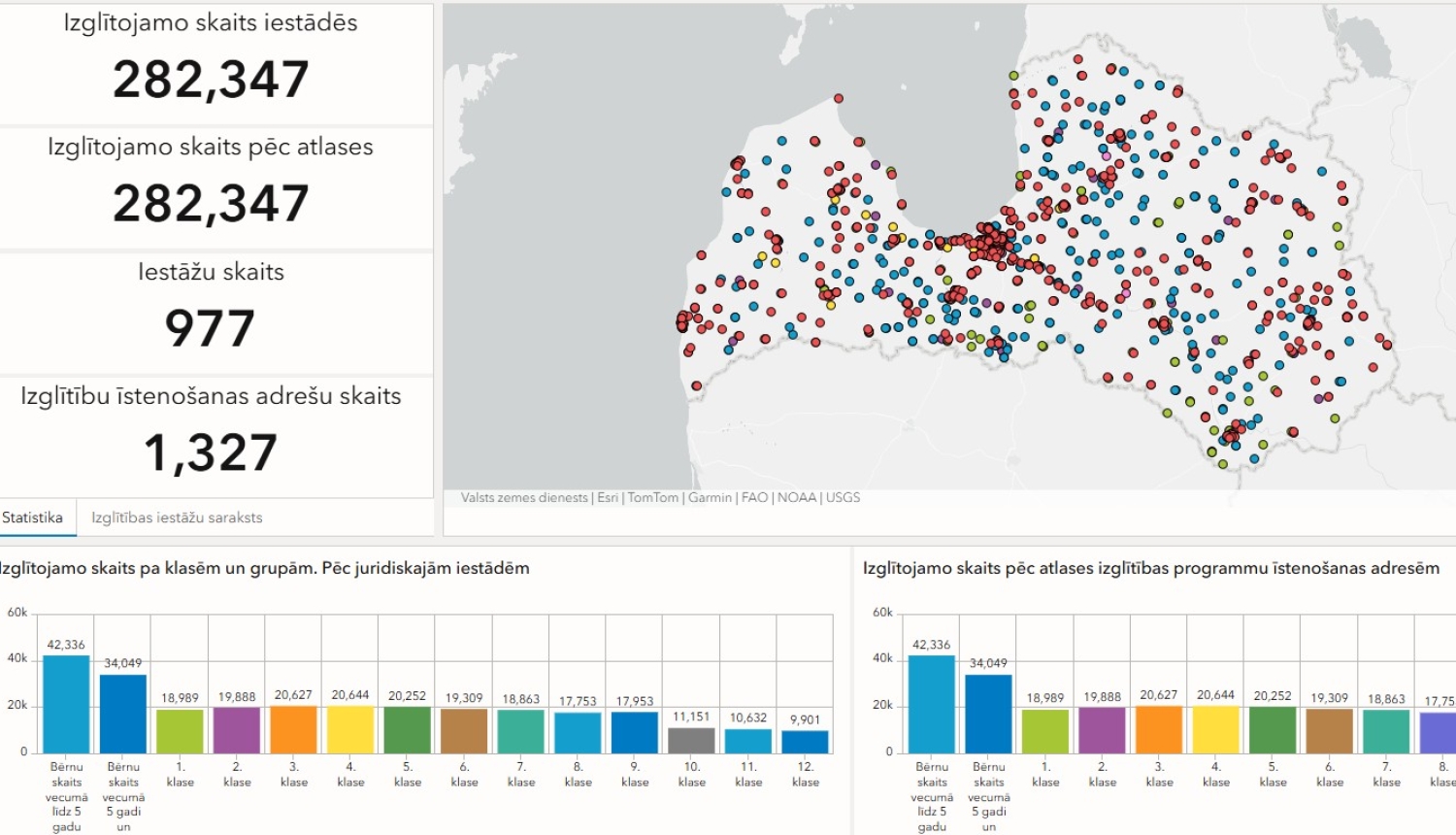Click the 1. klase green bar in left chart
The width and height of the screenshot is (1456, 835).
[180, 731]
